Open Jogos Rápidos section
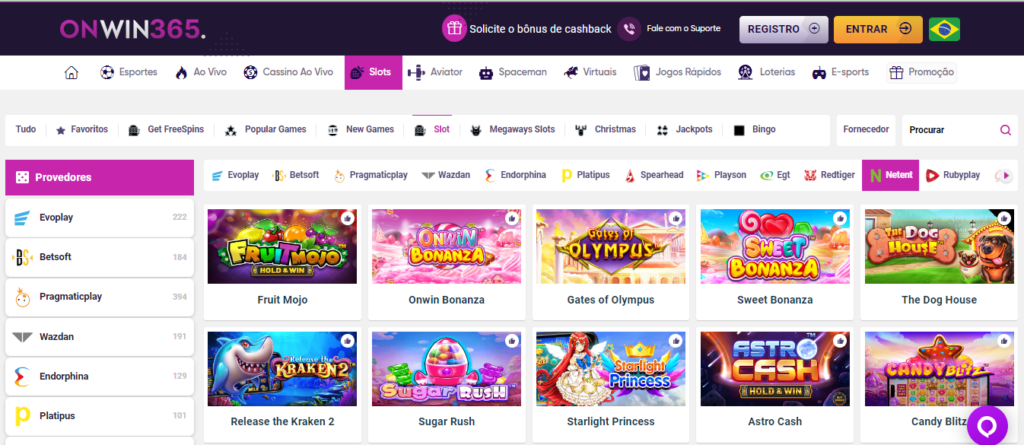 (x=677, y=73)
